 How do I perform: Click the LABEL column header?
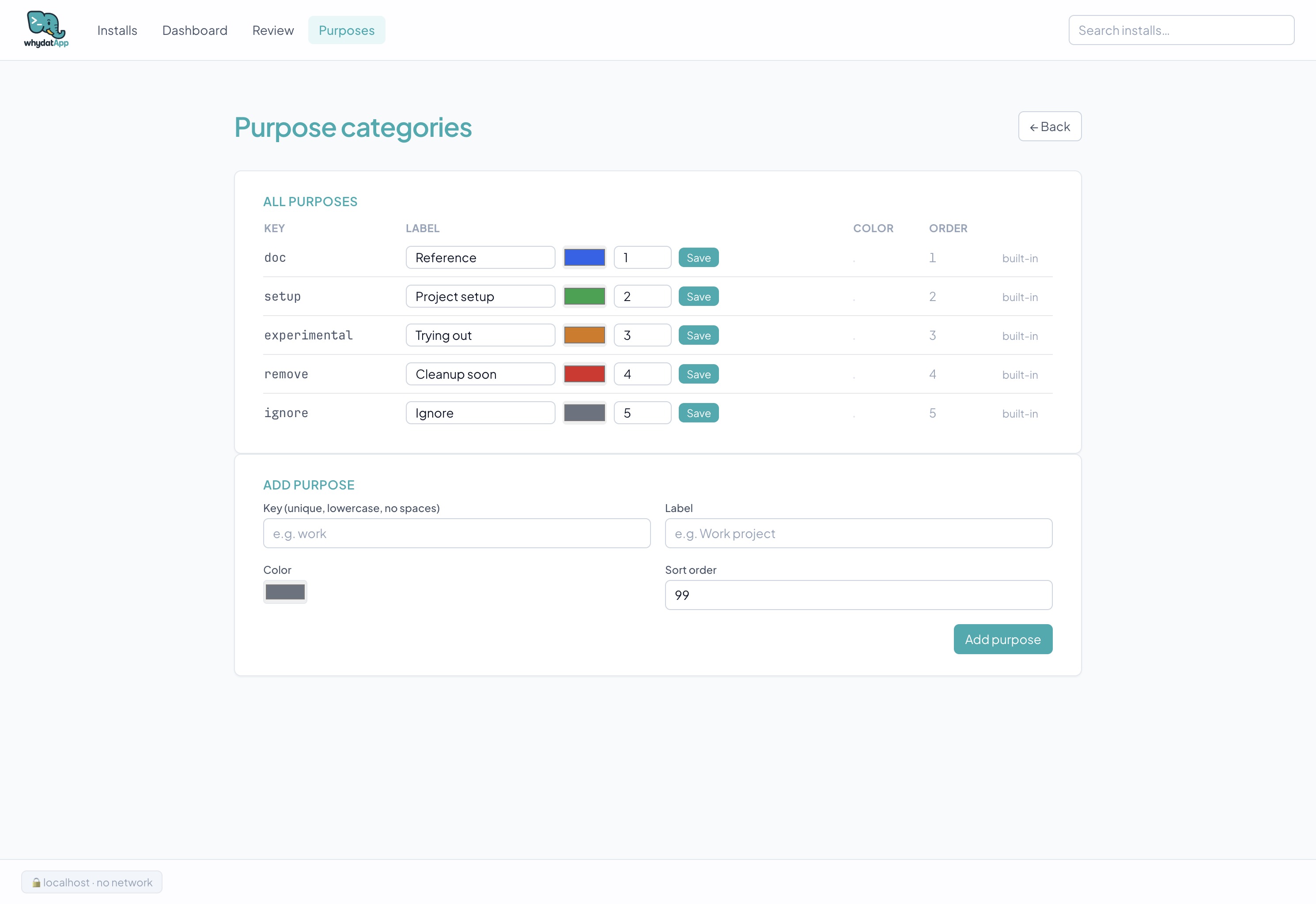pyautogui.click(x=423, y=228)
